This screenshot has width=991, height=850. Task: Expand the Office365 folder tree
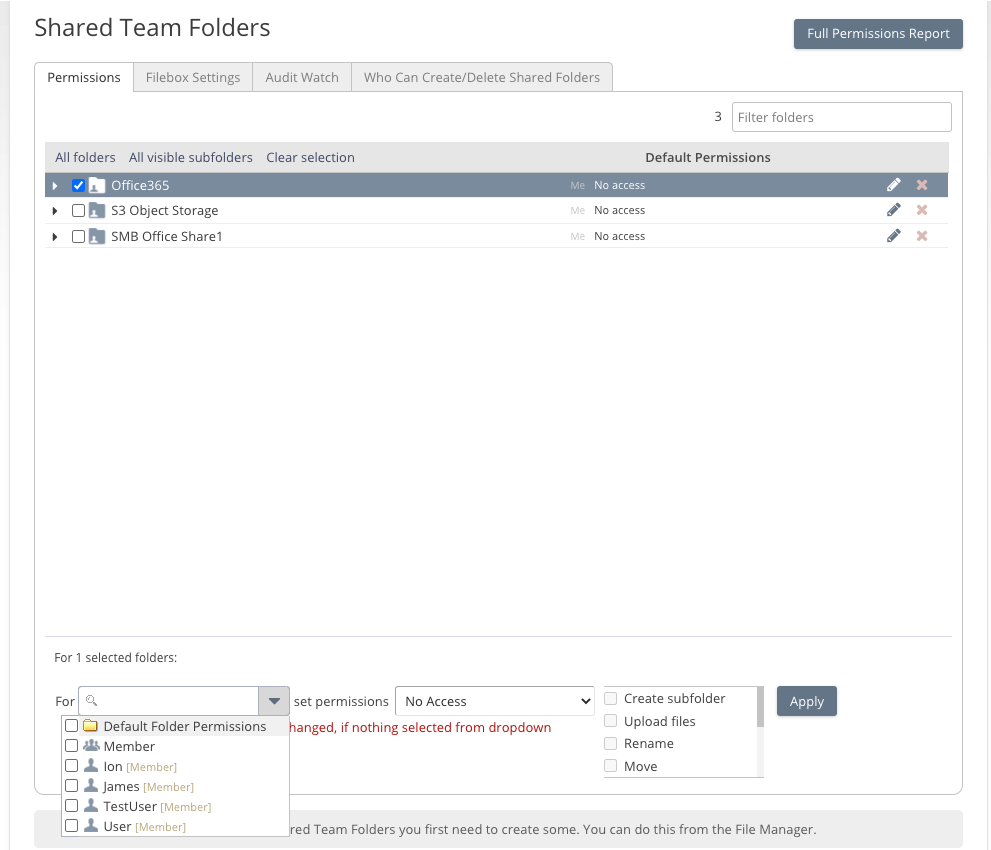tap(55, 186)
